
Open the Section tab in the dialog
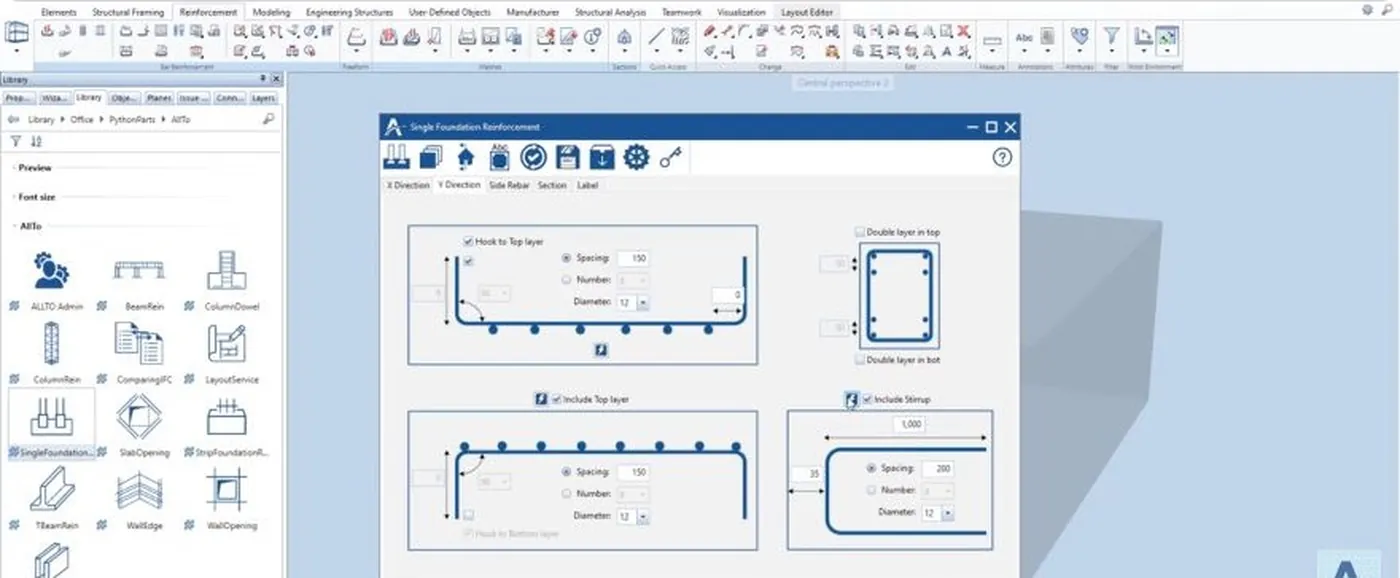pos(552,185)
